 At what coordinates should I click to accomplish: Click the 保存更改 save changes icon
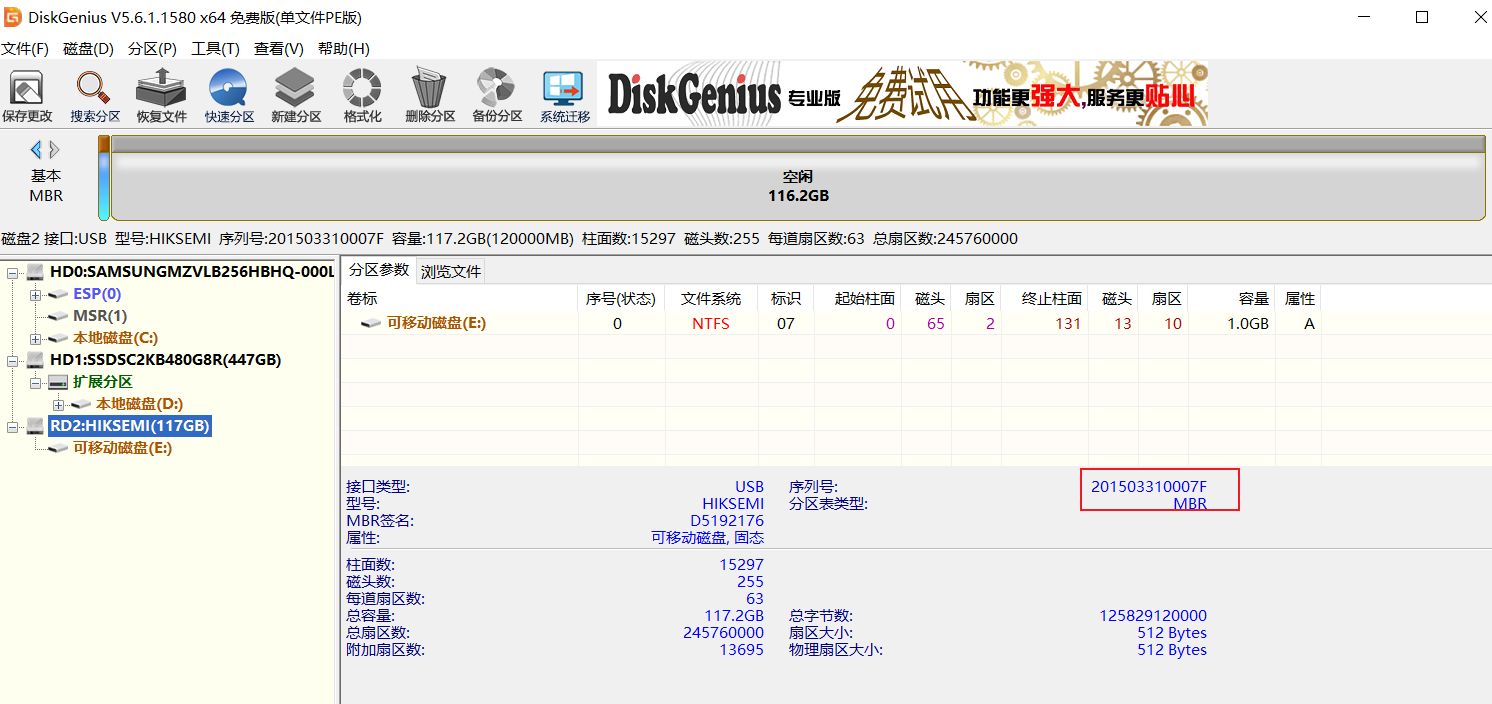click(27, 96)
